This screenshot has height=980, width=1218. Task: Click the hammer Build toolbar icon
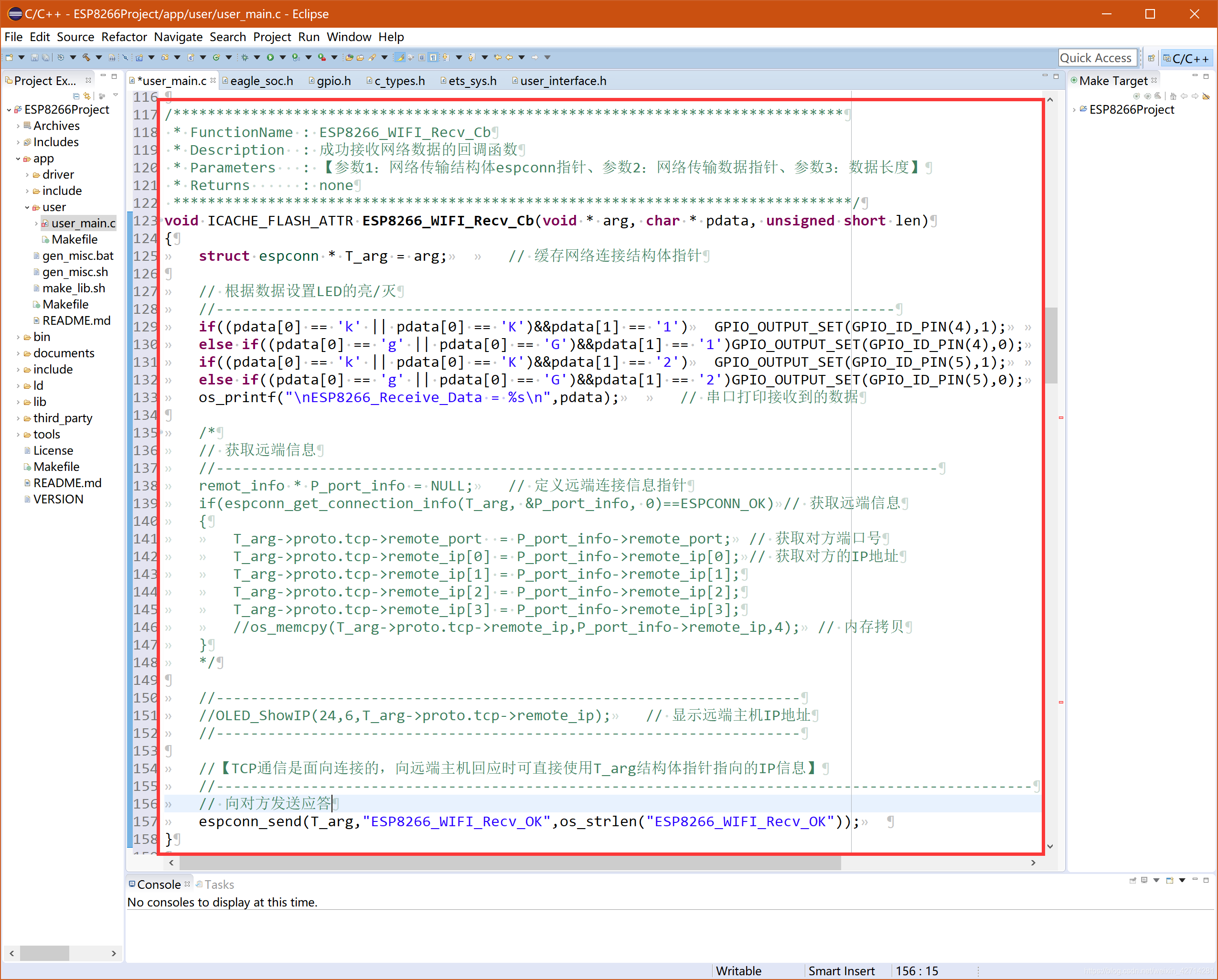tap(86, 58)
